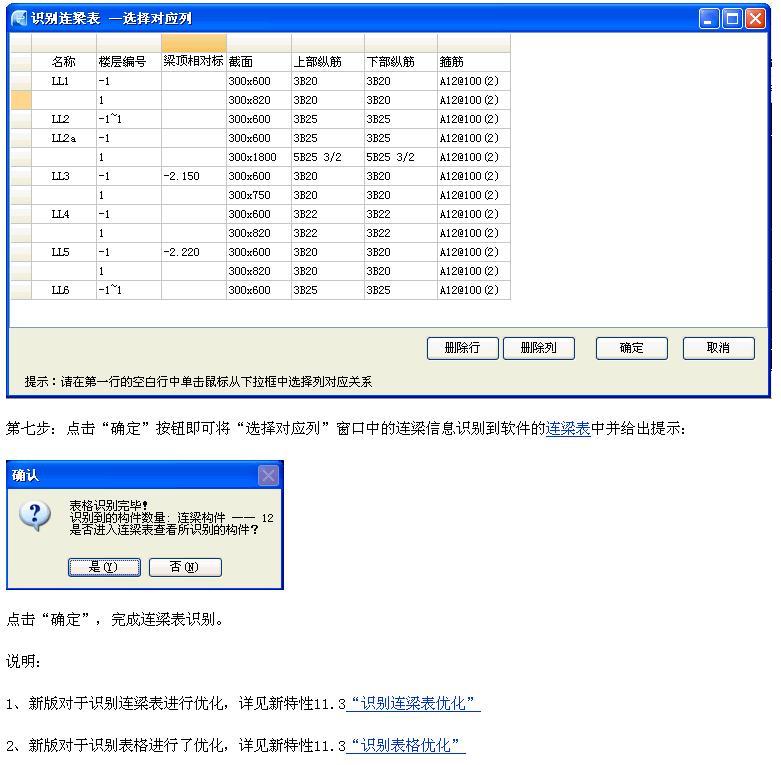Click the 梁顶相对标 column cell
781x765 pixels.
194,62
